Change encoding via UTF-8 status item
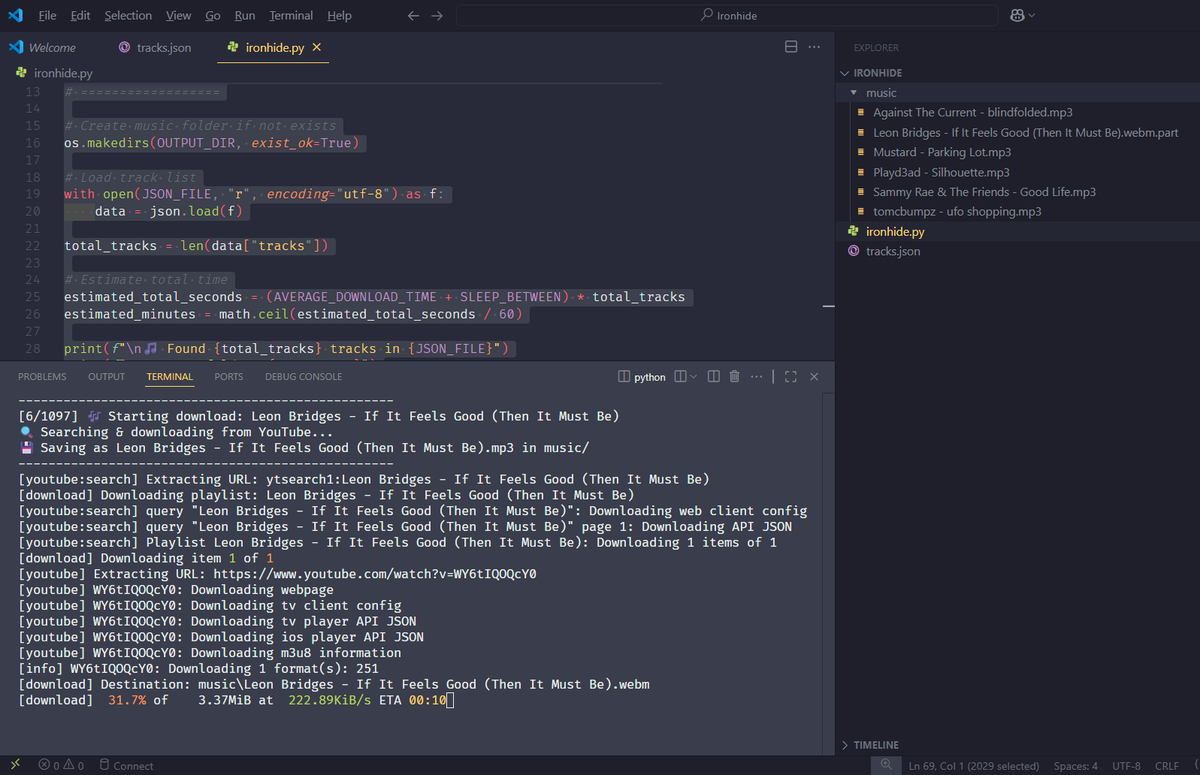Screen dimensions: 1200x775 (1126, 766)
